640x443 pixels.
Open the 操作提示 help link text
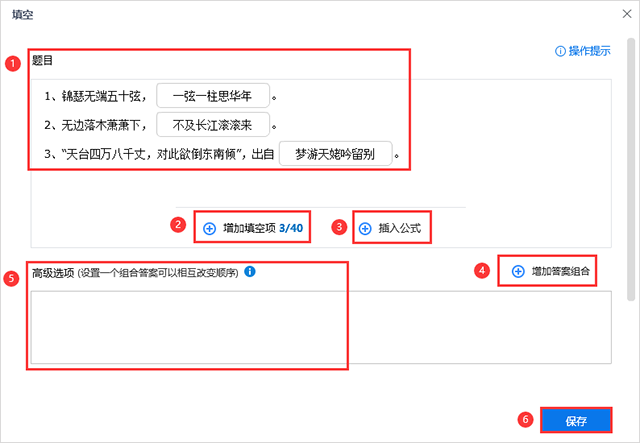(590, 51)
